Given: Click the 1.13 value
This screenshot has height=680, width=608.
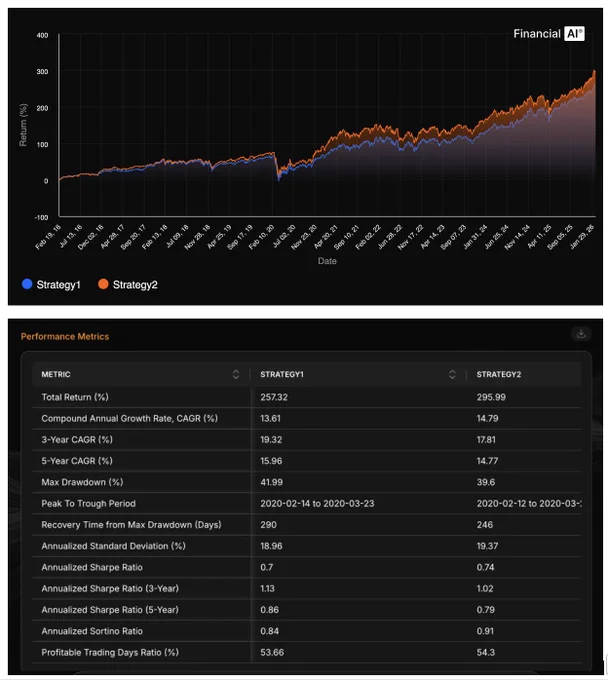Looking at the screenshot, I should (267, 588).
